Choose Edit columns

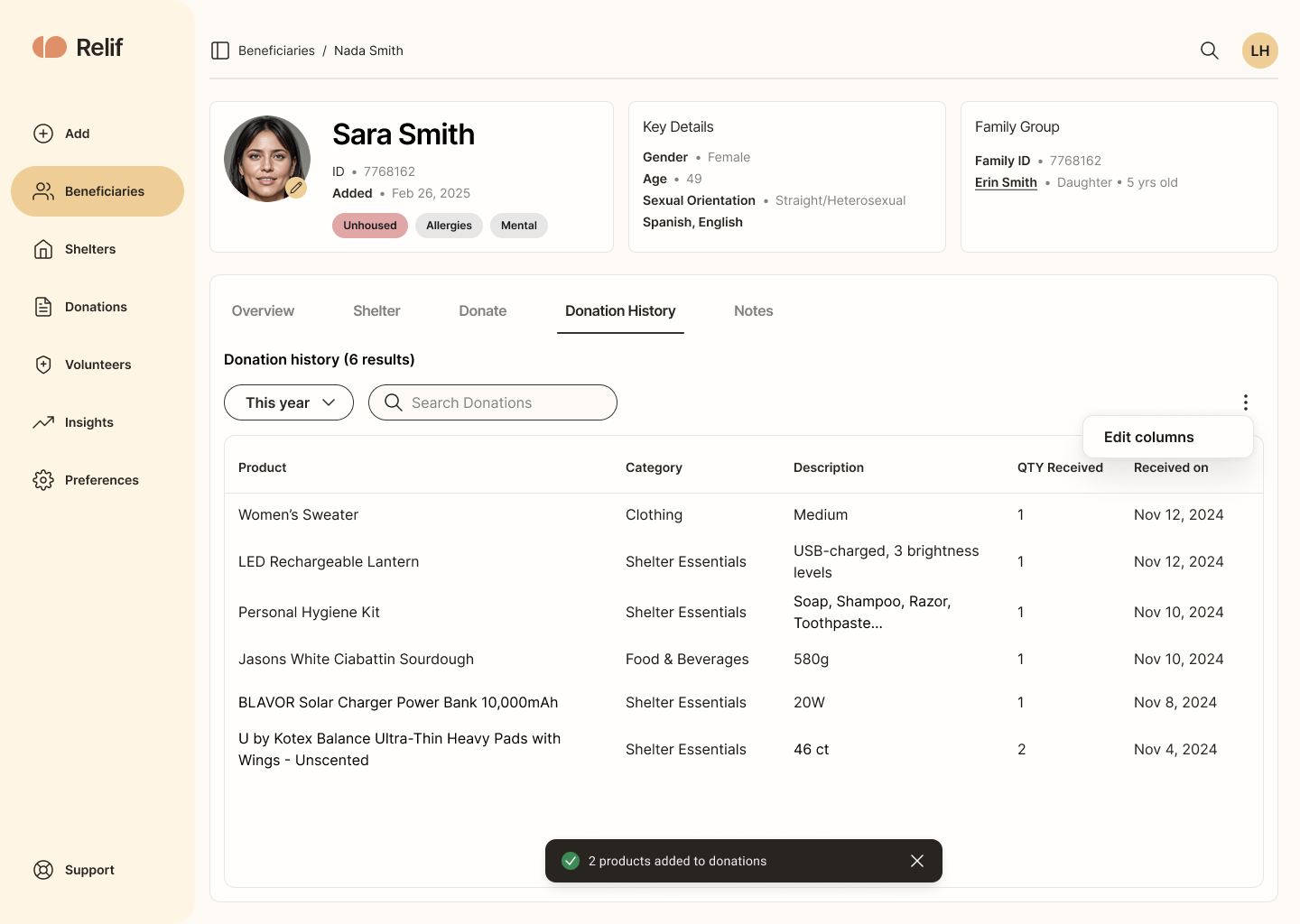tap(1168, 437)
